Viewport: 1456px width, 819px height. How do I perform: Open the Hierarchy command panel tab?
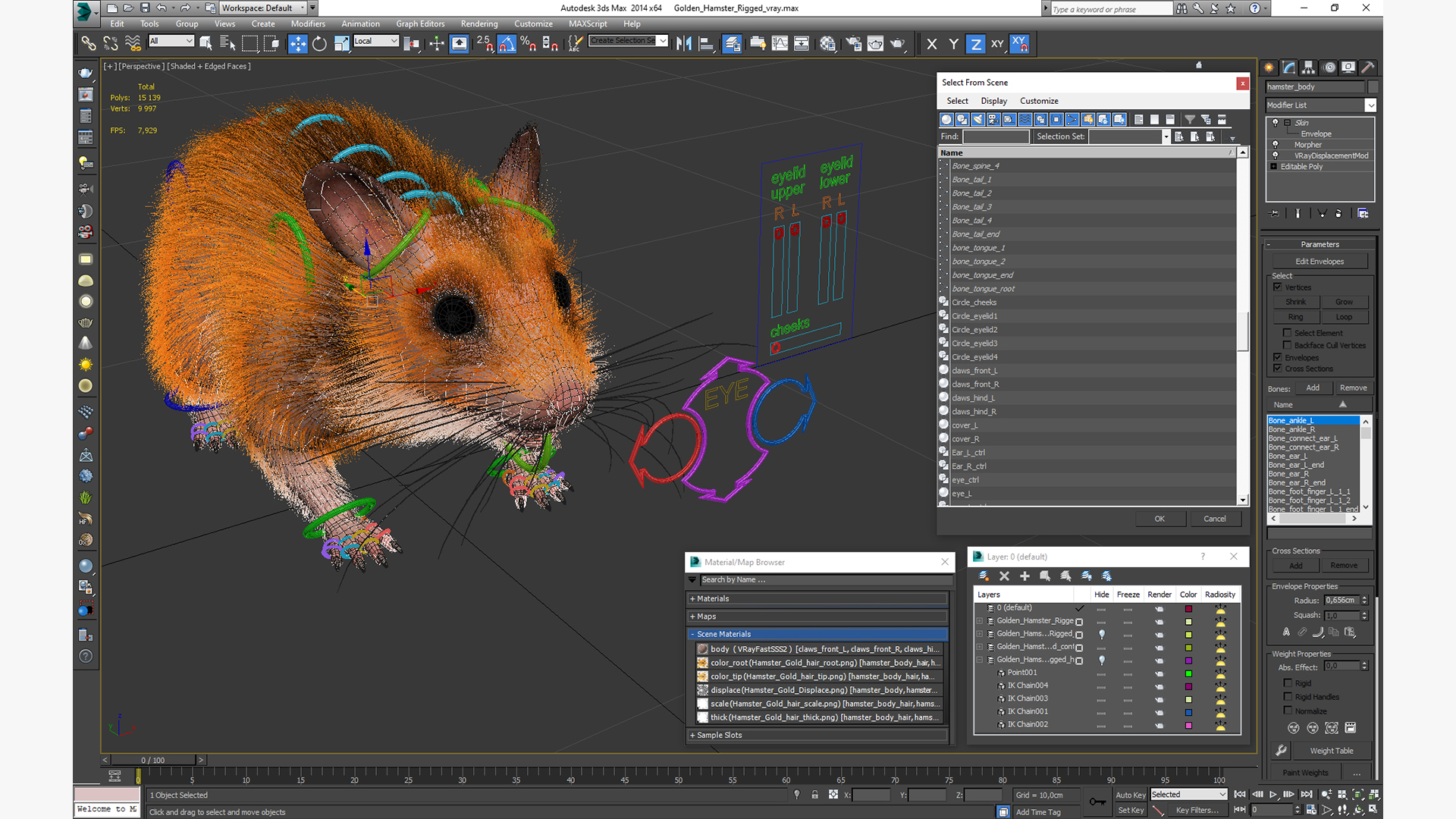pyautogui.click(x=1308, y=67)
